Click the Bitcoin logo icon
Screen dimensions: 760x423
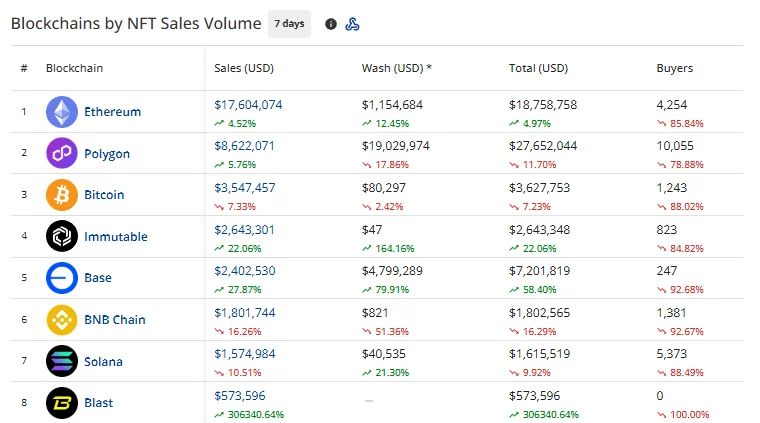[62, 195]
